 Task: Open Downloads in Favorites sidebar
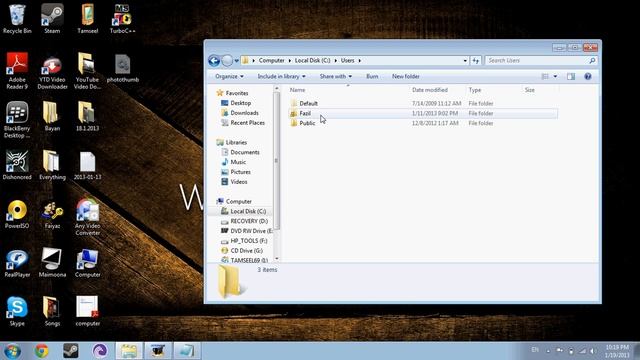tap(240, 113)
